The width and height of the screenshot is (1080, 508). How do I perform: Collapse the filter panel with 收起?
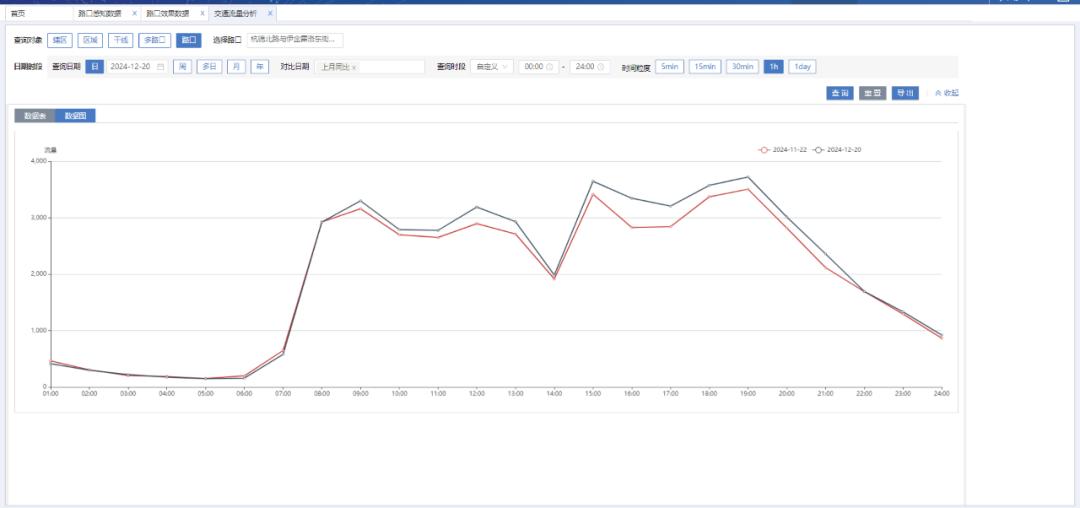945,93
